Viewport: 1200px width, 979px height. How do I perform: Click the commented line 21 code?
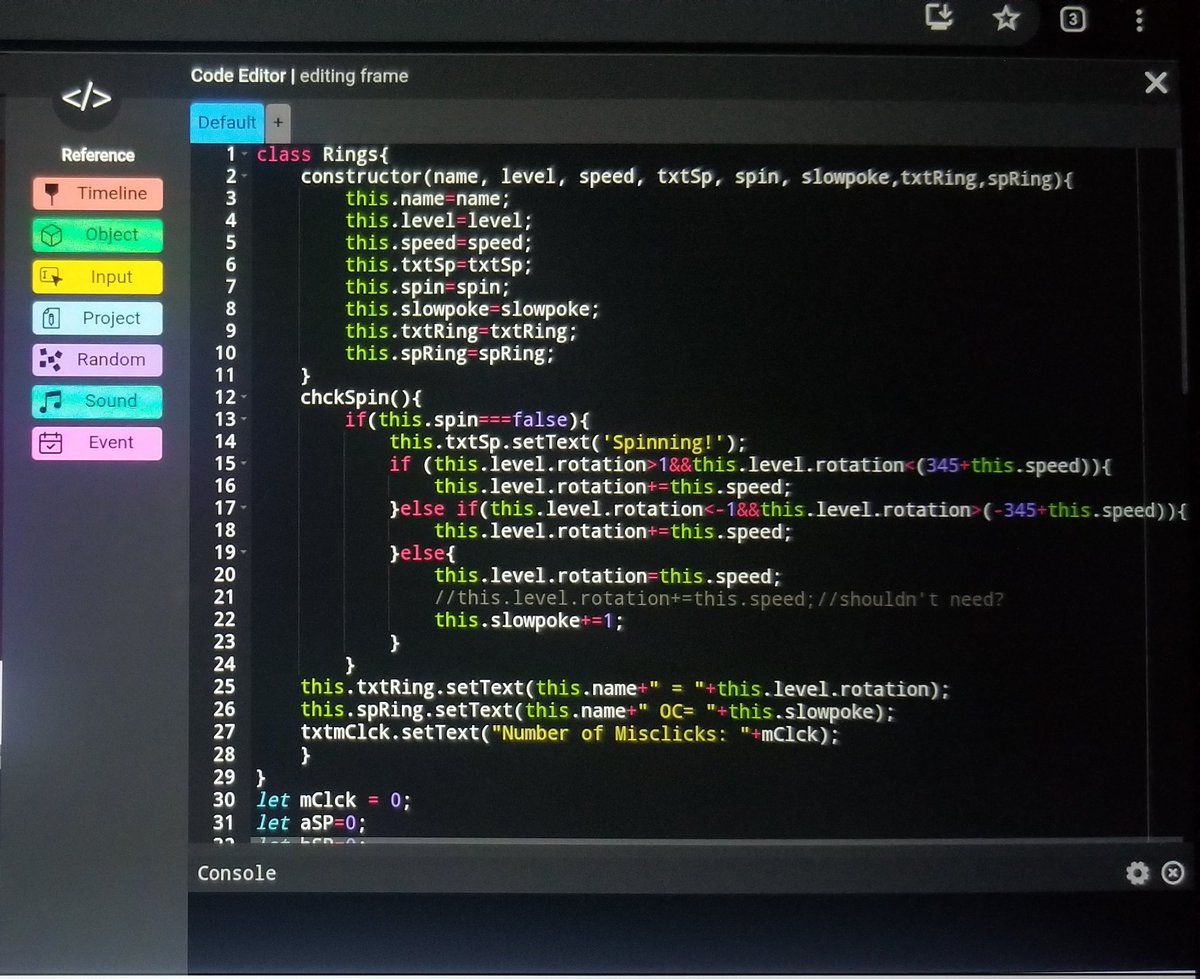(x=719, y=598)
